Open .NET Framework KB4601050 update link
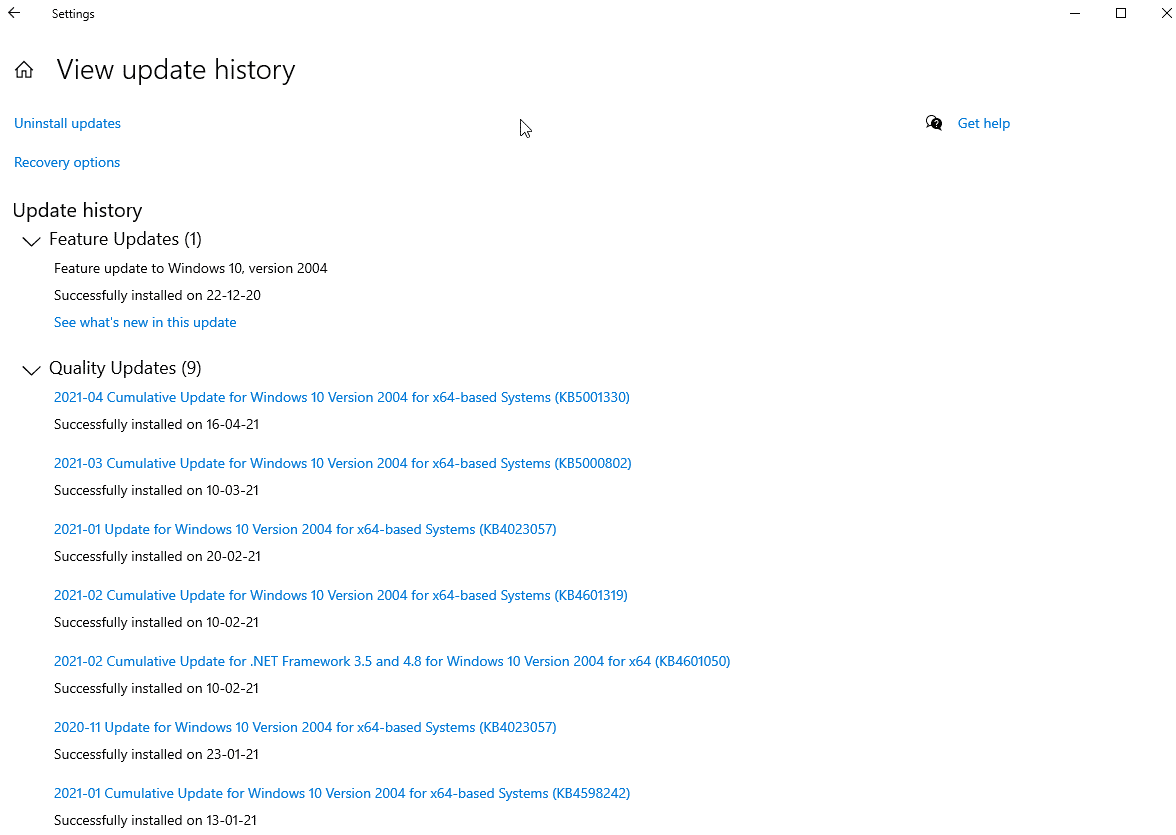 tap(392, 661)
